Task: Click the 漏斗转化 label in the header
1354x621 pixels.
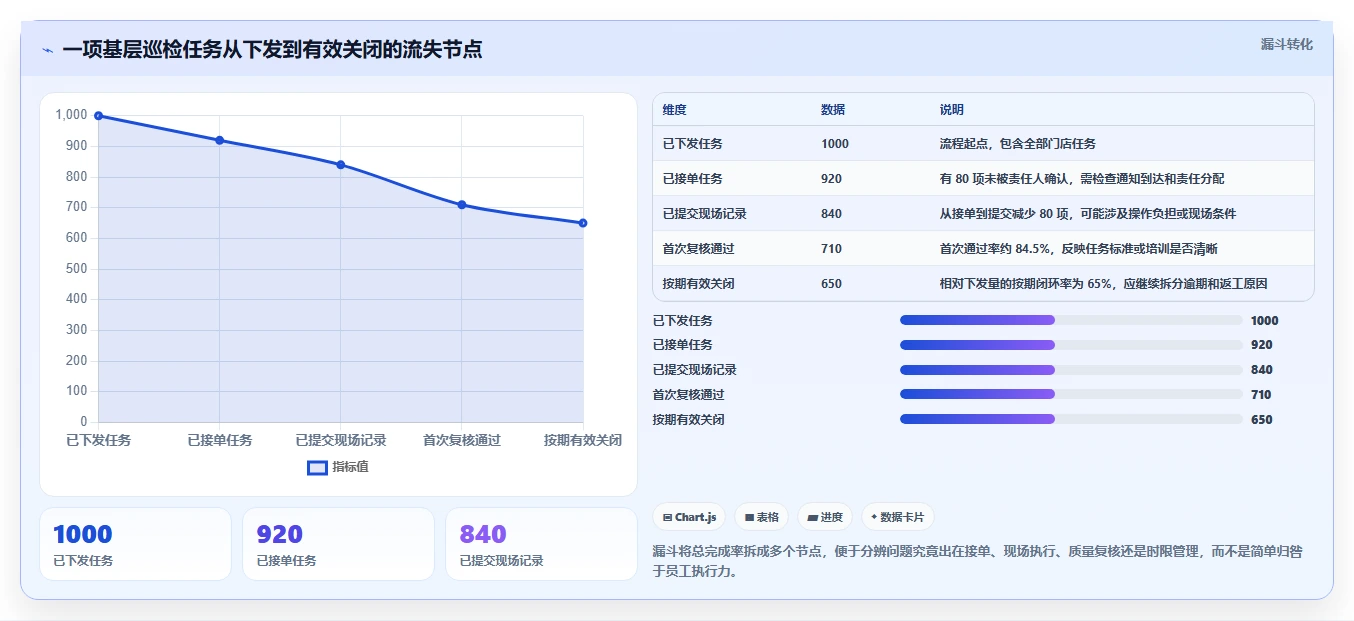Action: click(1286, 44)
